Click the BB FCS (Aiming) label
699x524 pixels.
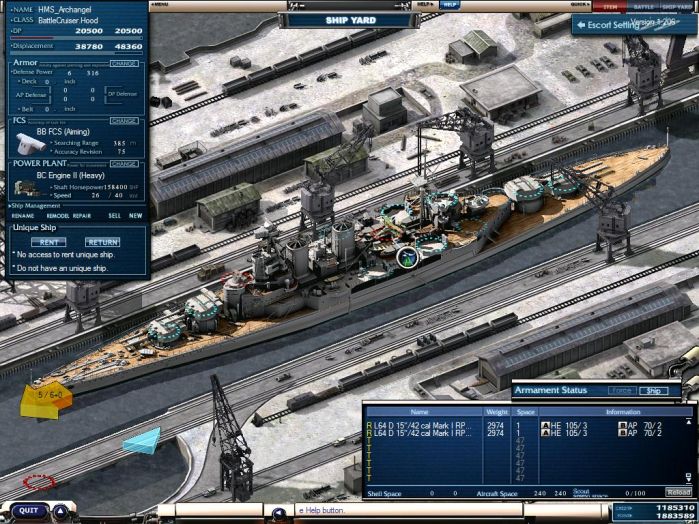pyautogui.click(x=63, y=132)
